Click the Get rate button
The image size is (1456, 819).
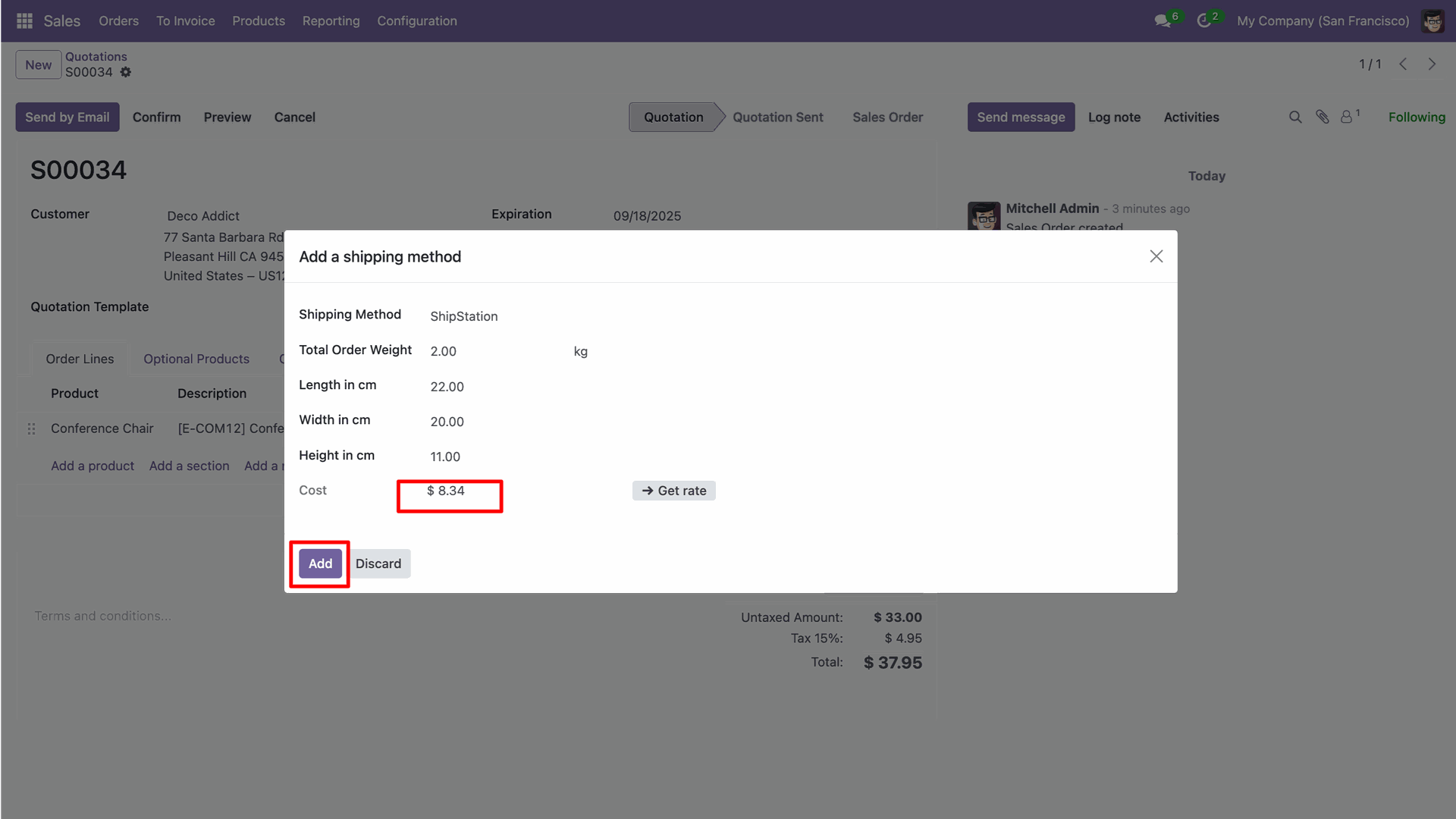673,491
